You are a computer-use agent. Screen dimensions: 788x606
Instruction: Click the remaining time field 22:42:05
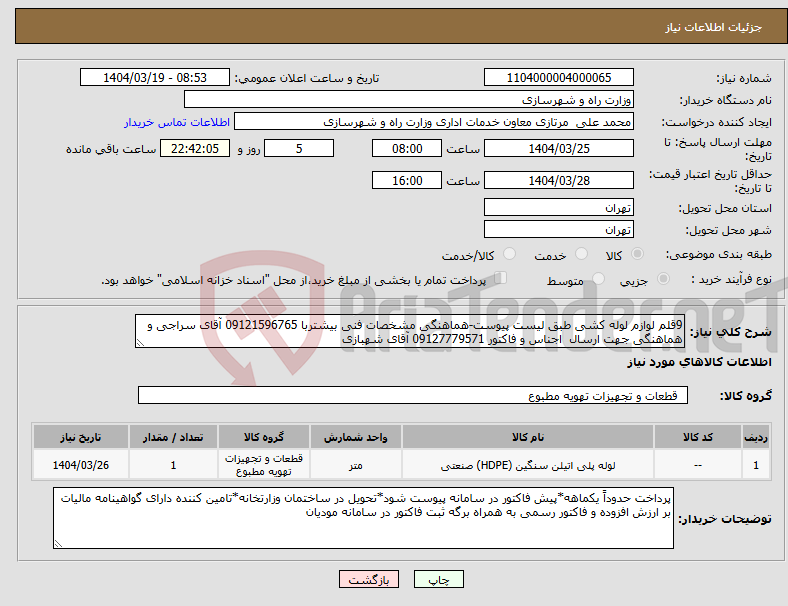(195, 148)
